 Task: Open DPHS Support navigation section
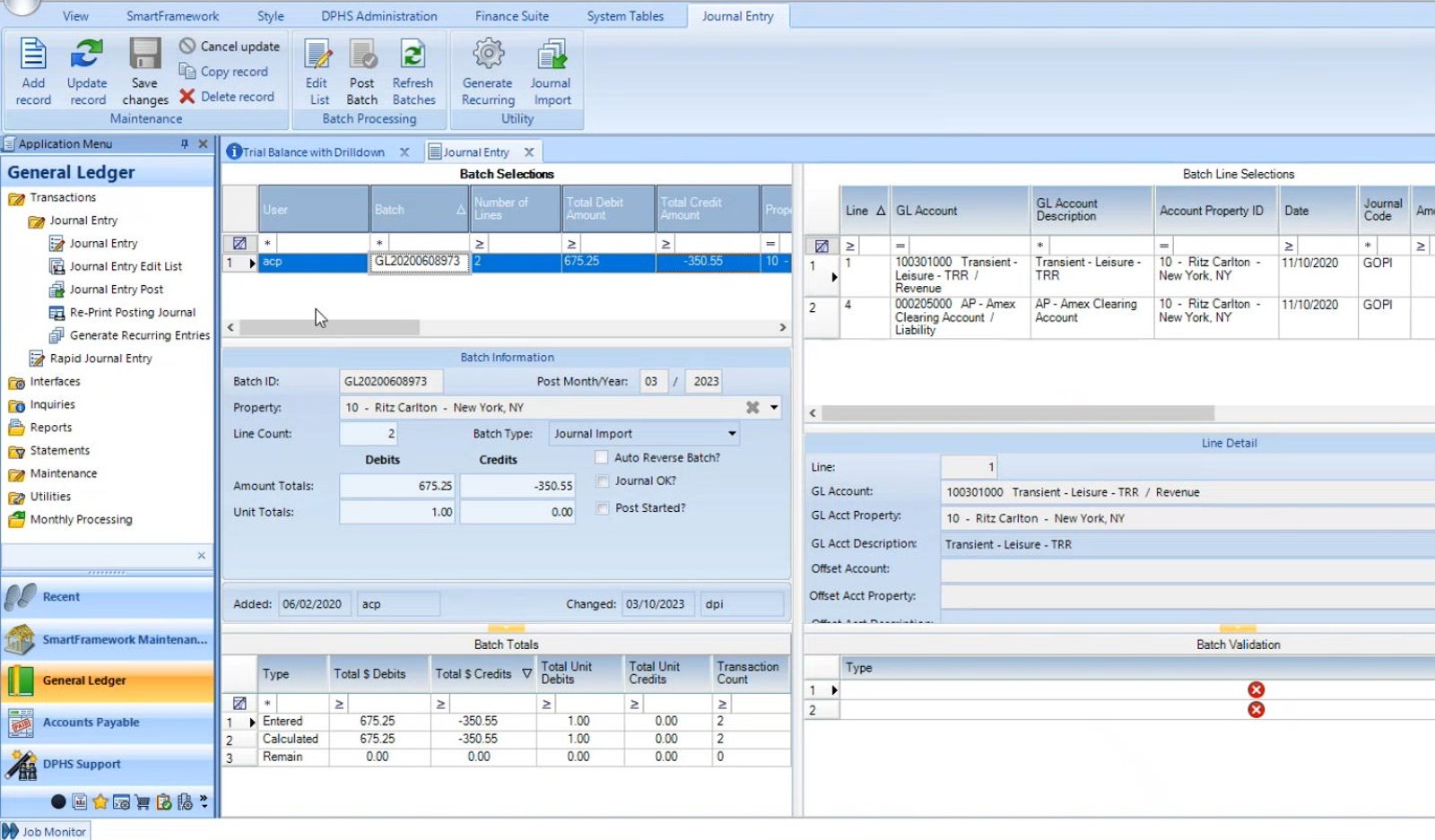click(x=108, y=764)
